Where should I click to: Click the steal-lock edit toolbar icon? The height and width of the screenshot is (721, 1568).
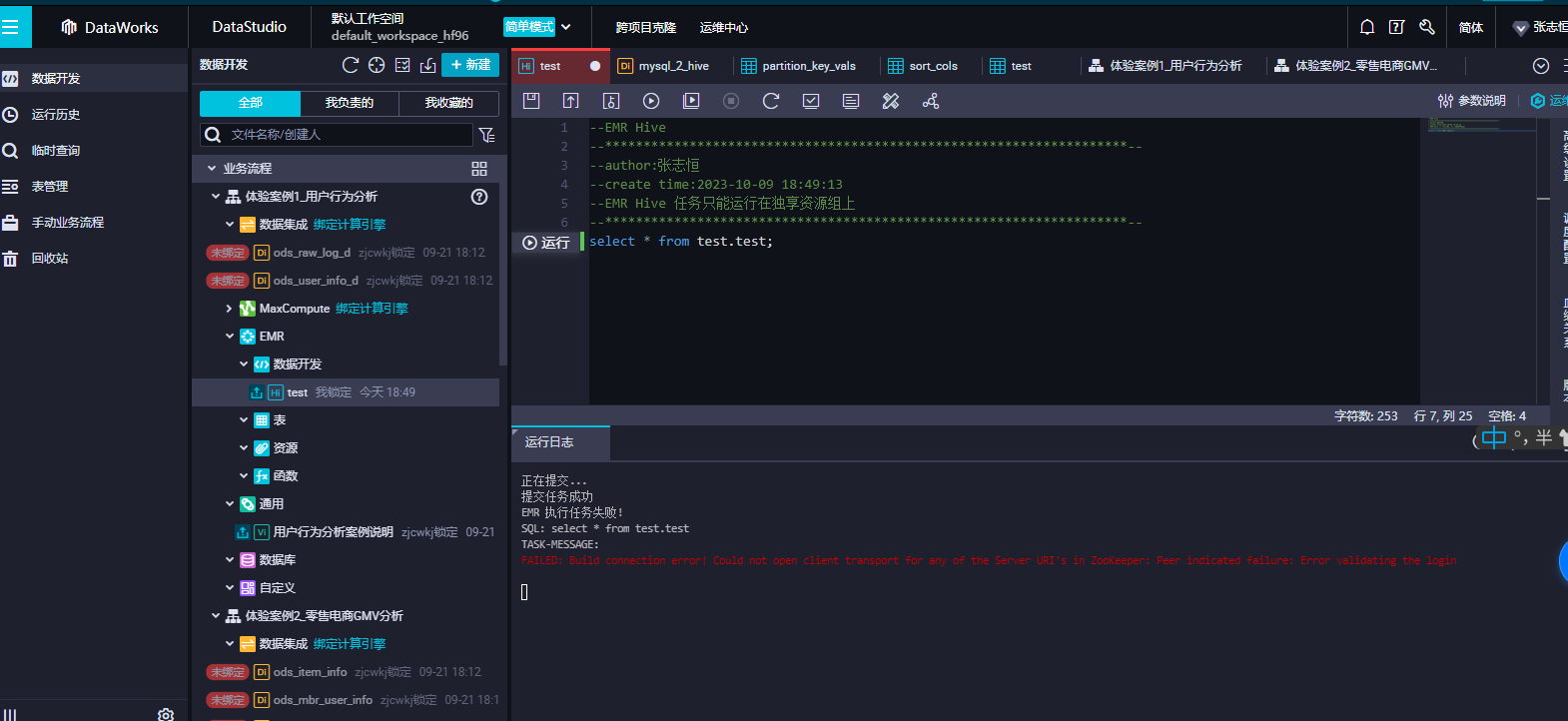coord(611,101)
